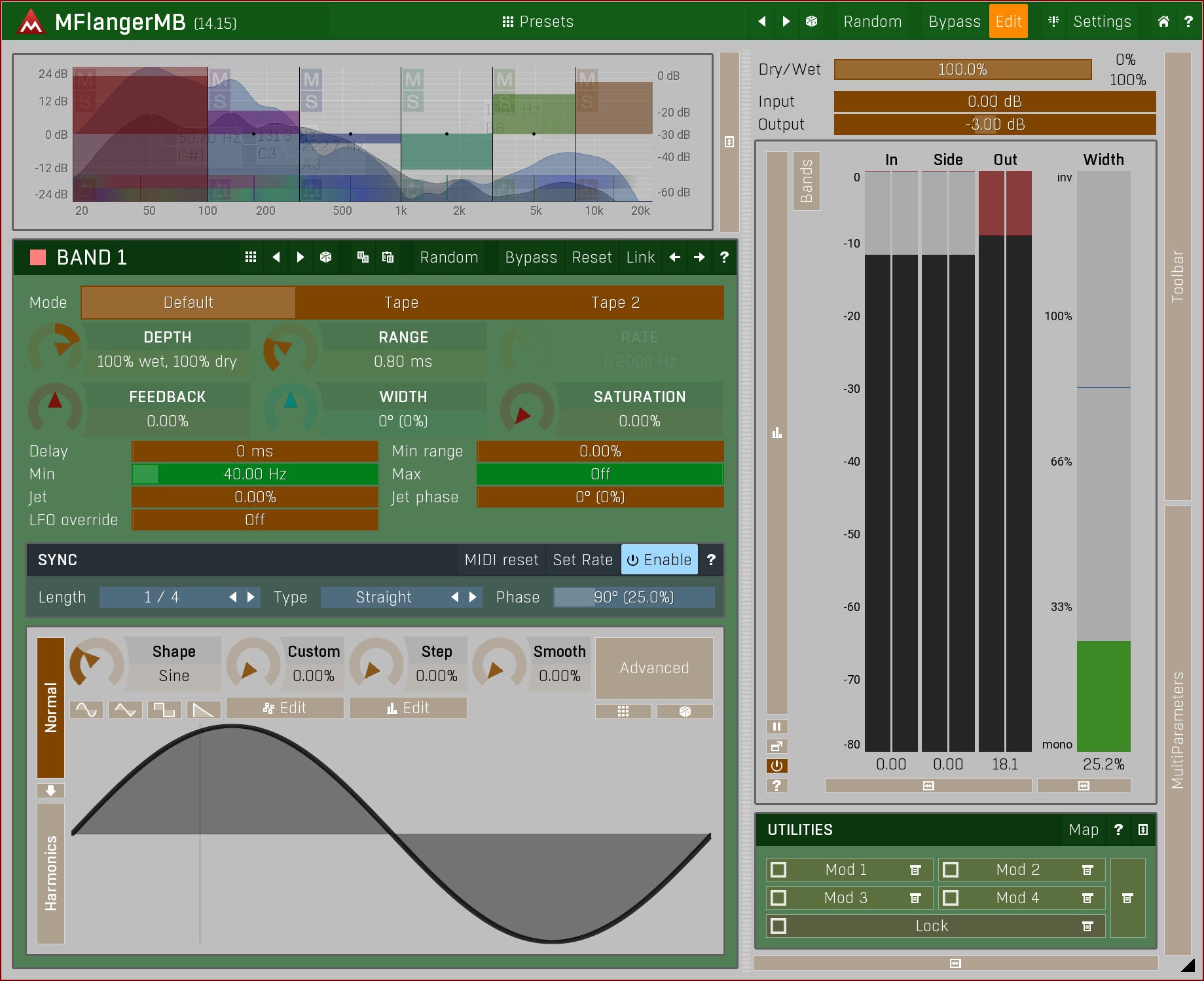The height and width of the screenshot is (981, 1204).
Task: Select the Tape 2 mode
Action: 615,303
